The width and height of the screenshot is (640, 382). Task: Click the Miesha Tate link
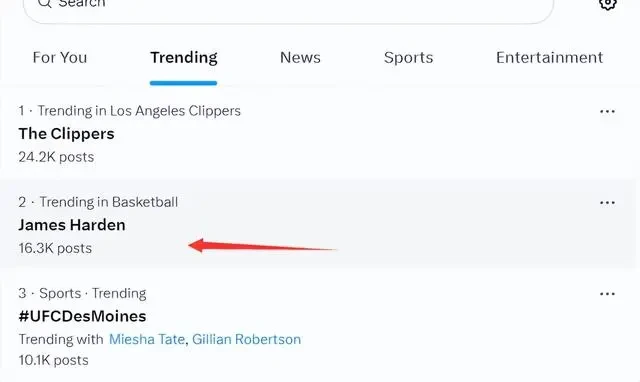147,339
